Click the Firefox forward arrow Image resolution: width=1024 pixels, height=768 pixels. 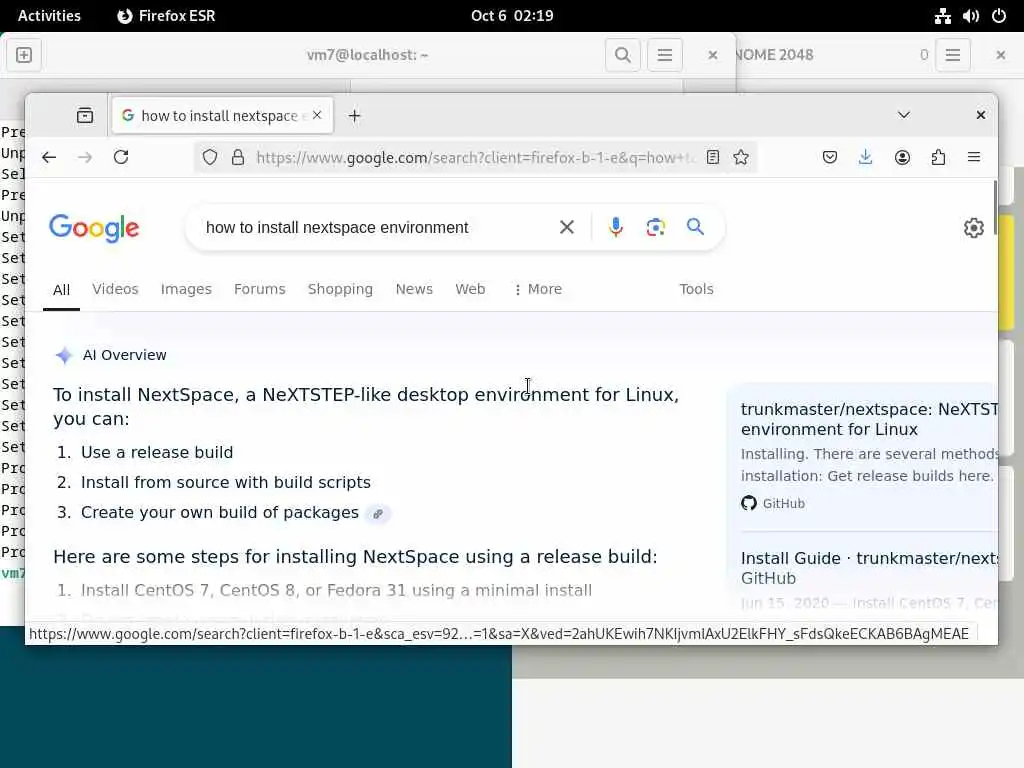[x=85, y=157]
